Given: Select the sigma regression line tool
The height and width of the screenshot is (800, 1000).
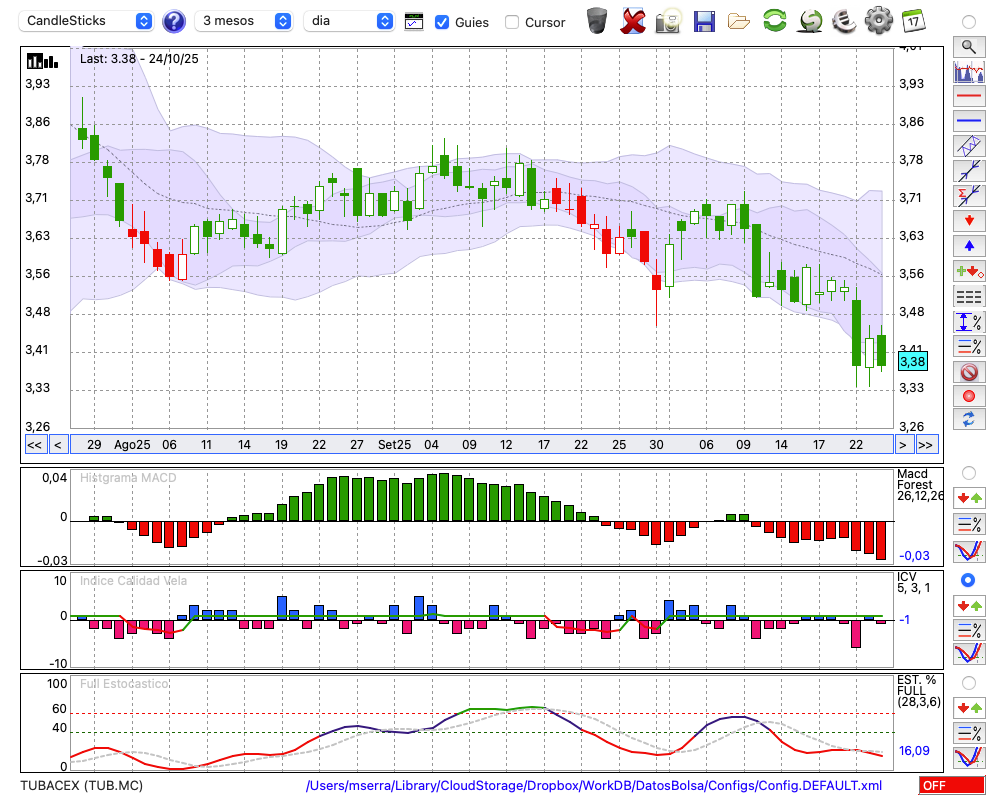Looking at the screenshot, I should tap(969, 196).
